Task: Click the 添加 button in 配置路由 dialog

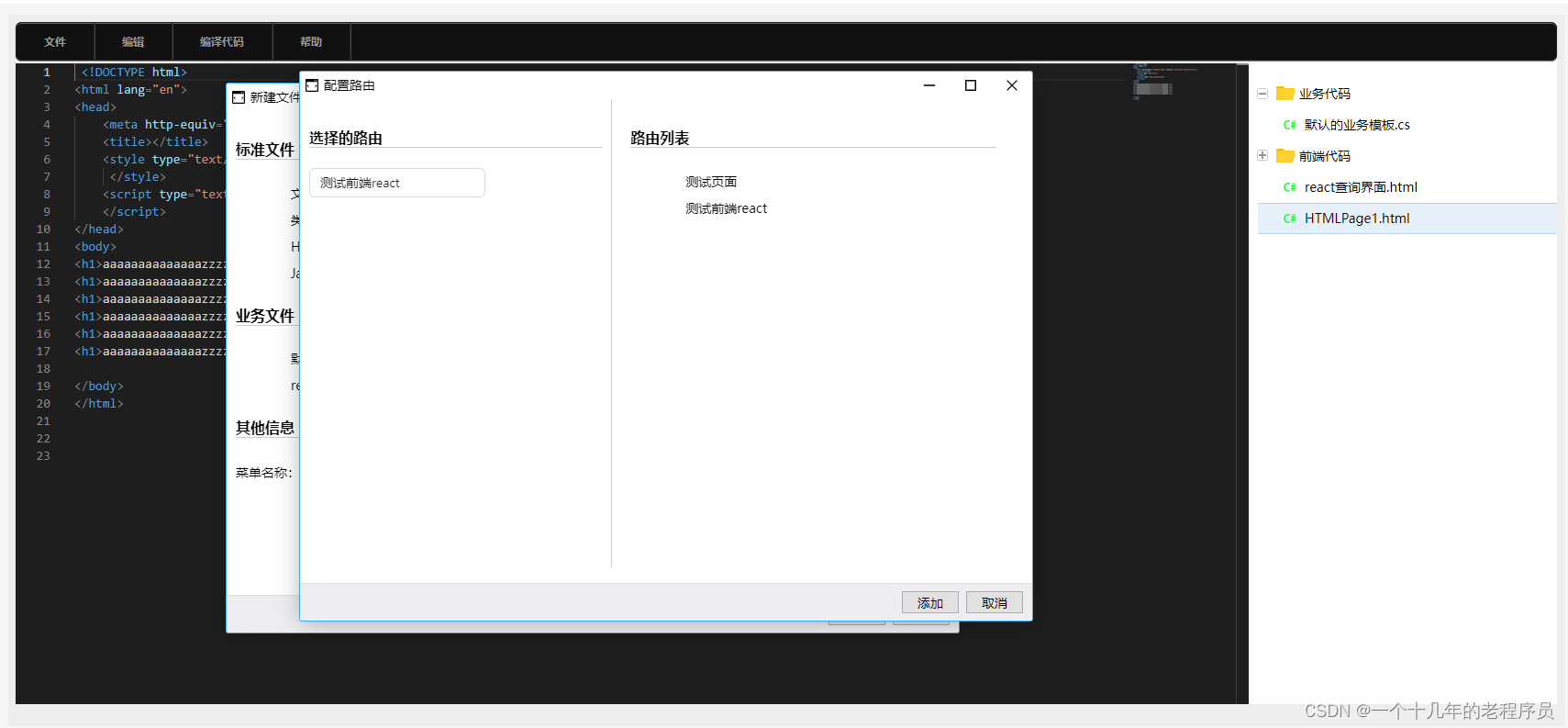Action: (930, 603)
